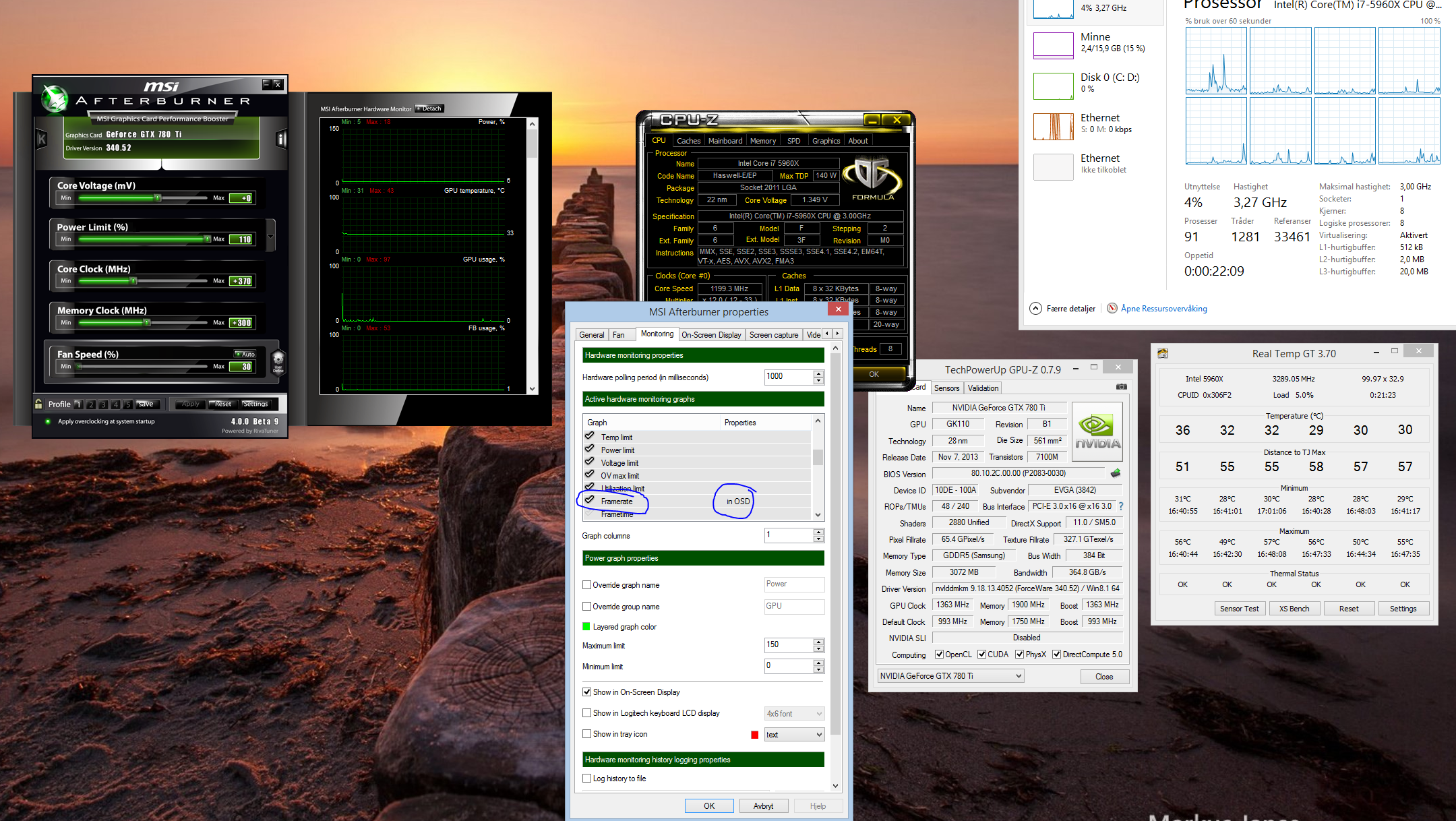Click Avbryt in Afterburner properties
Viewport: 1456px width, 821px height.
click(x=763, y=805)
